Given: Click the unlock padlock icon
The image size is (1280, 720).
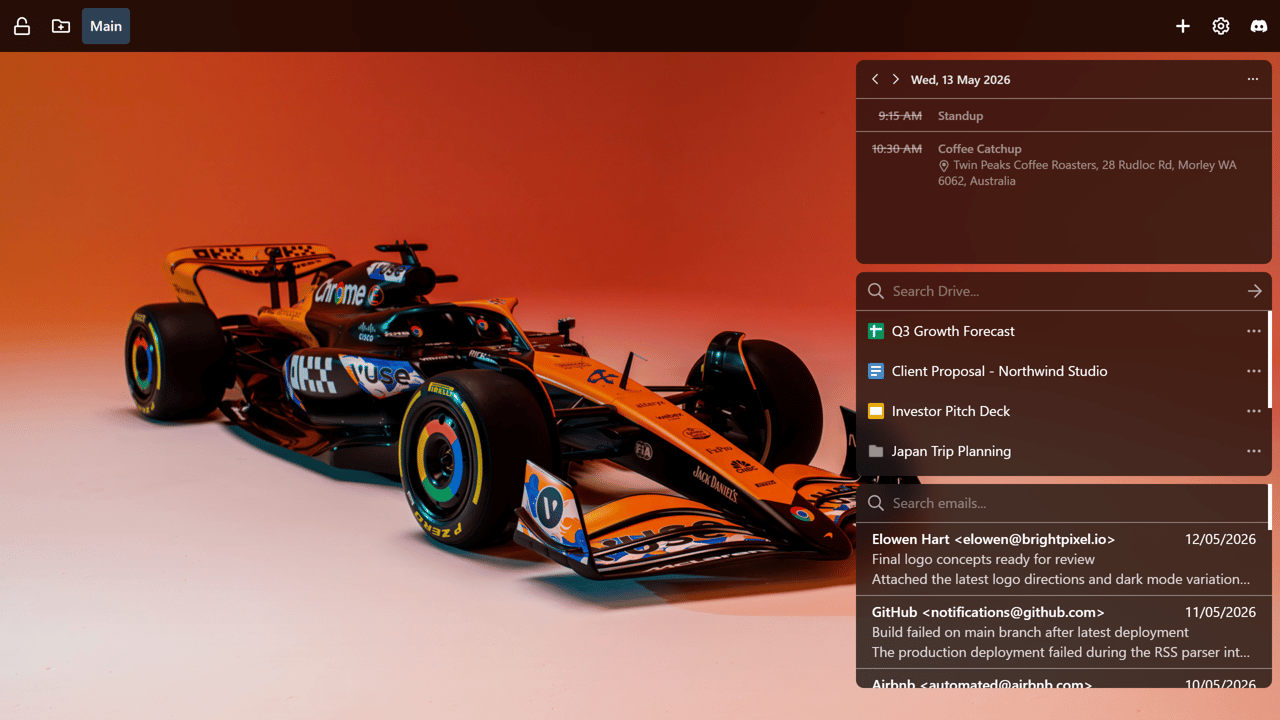Looking at the screenshot, I should 22,26.
